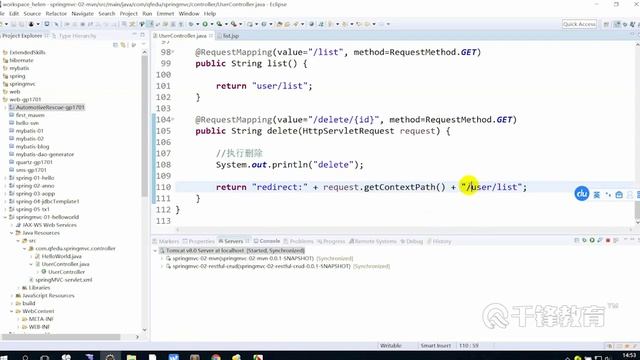Expand the spring-01-hello project
640x360 pixels.
tap(5, 178)
